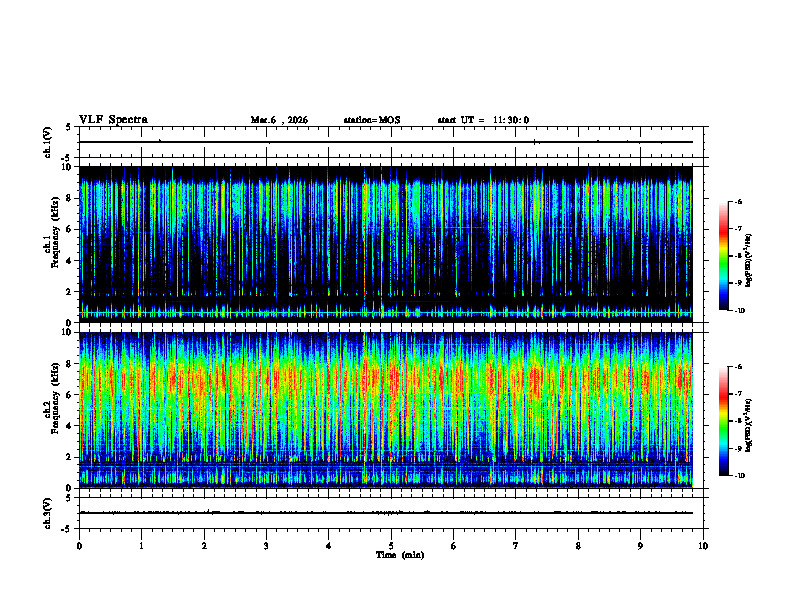Click time axis tick label "1"

click(x=141, y=546)
